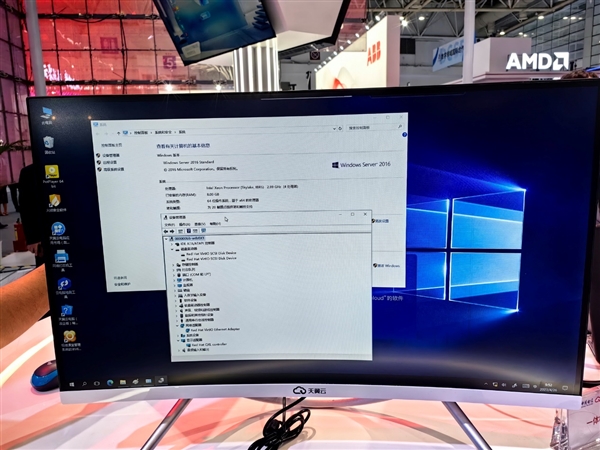Open the network icon in system tray
The image size is (600, 450).
[495, 384]
